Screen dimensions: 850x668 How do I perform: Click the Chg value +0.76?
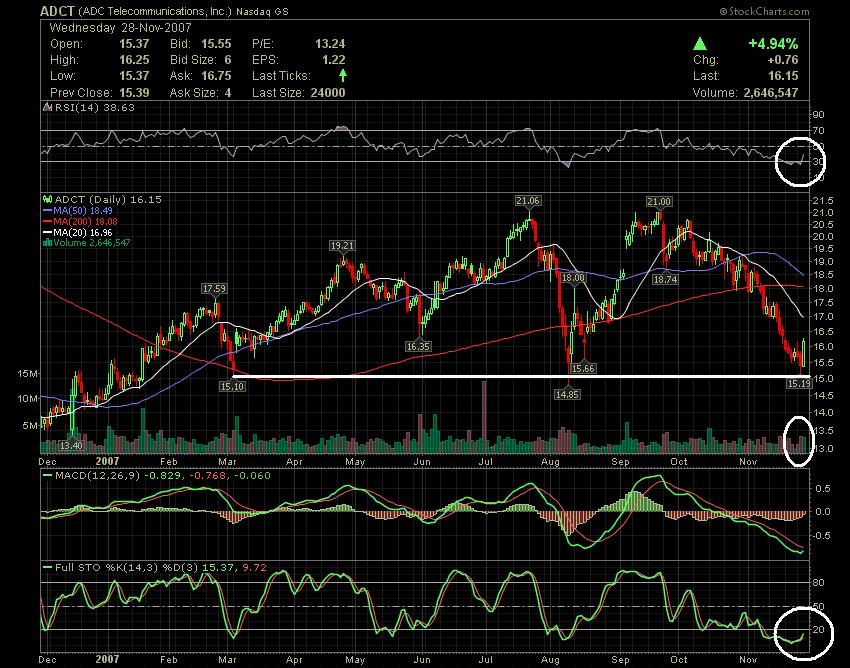tap(783, 60)
